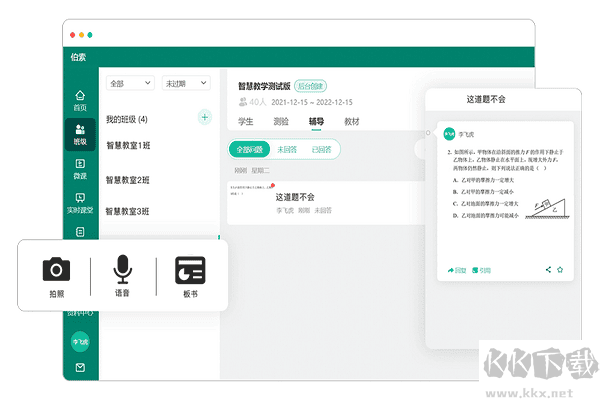Image resolution: width=600 pixels, height=400 pixels.
Task: Switch to the 辅导 tab
Action: point(316,122)
